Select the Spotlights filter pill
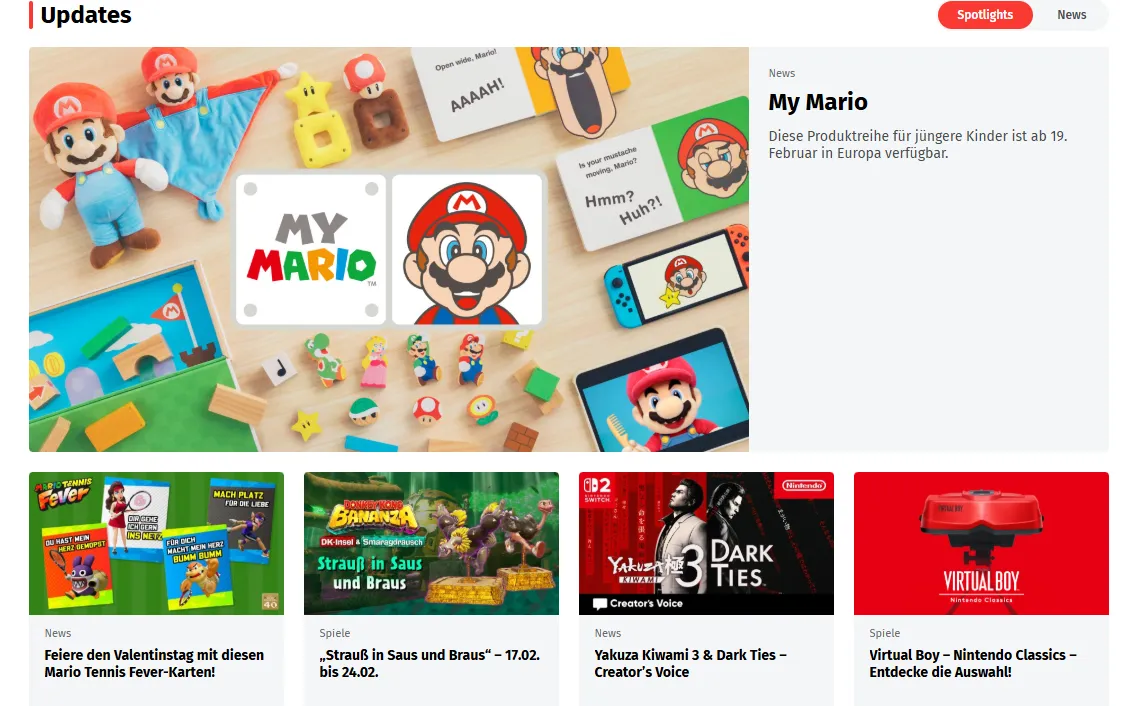 point(984,15)
